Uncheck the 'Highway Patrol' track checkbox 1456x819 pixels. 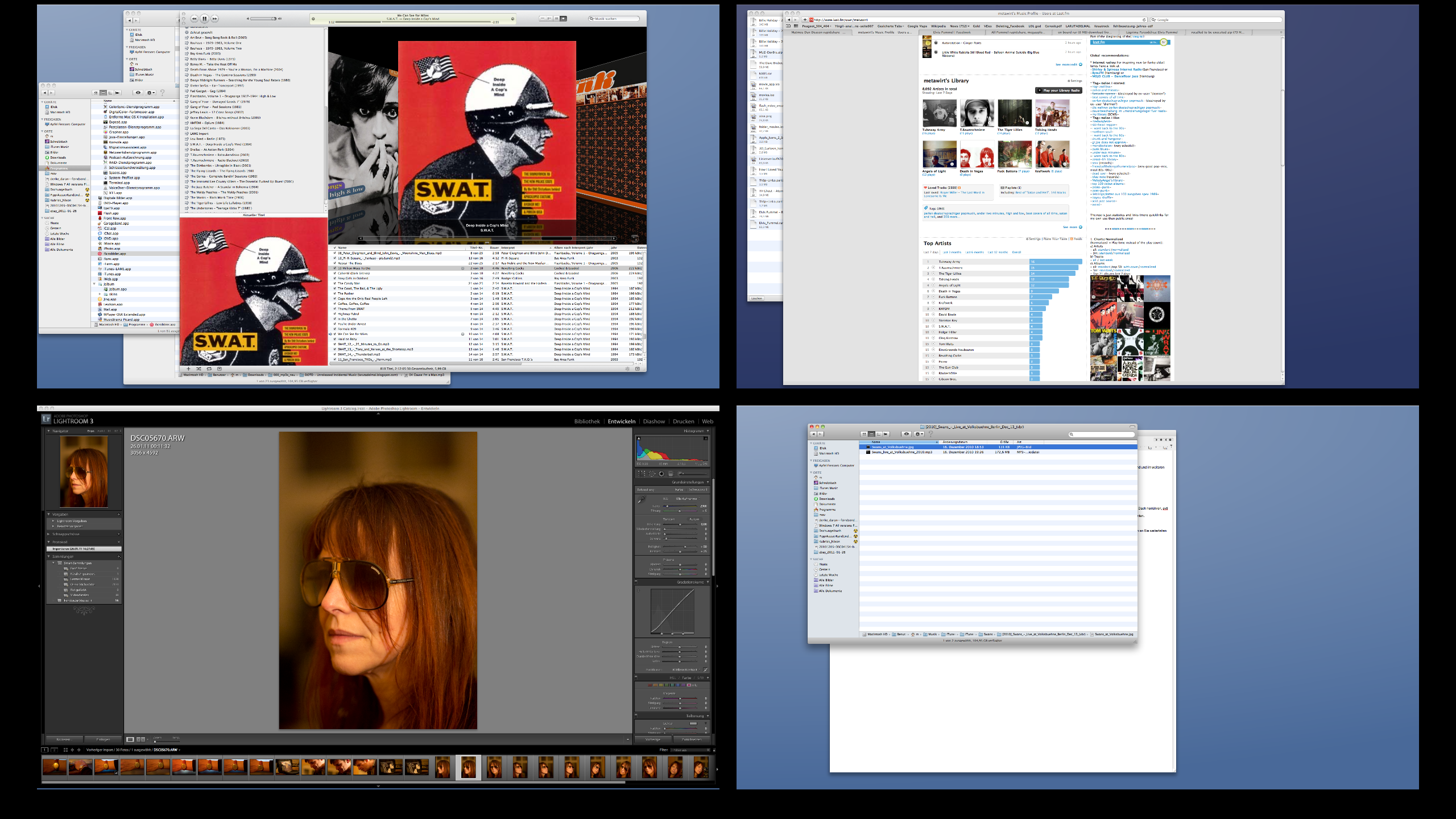point(334,314)
